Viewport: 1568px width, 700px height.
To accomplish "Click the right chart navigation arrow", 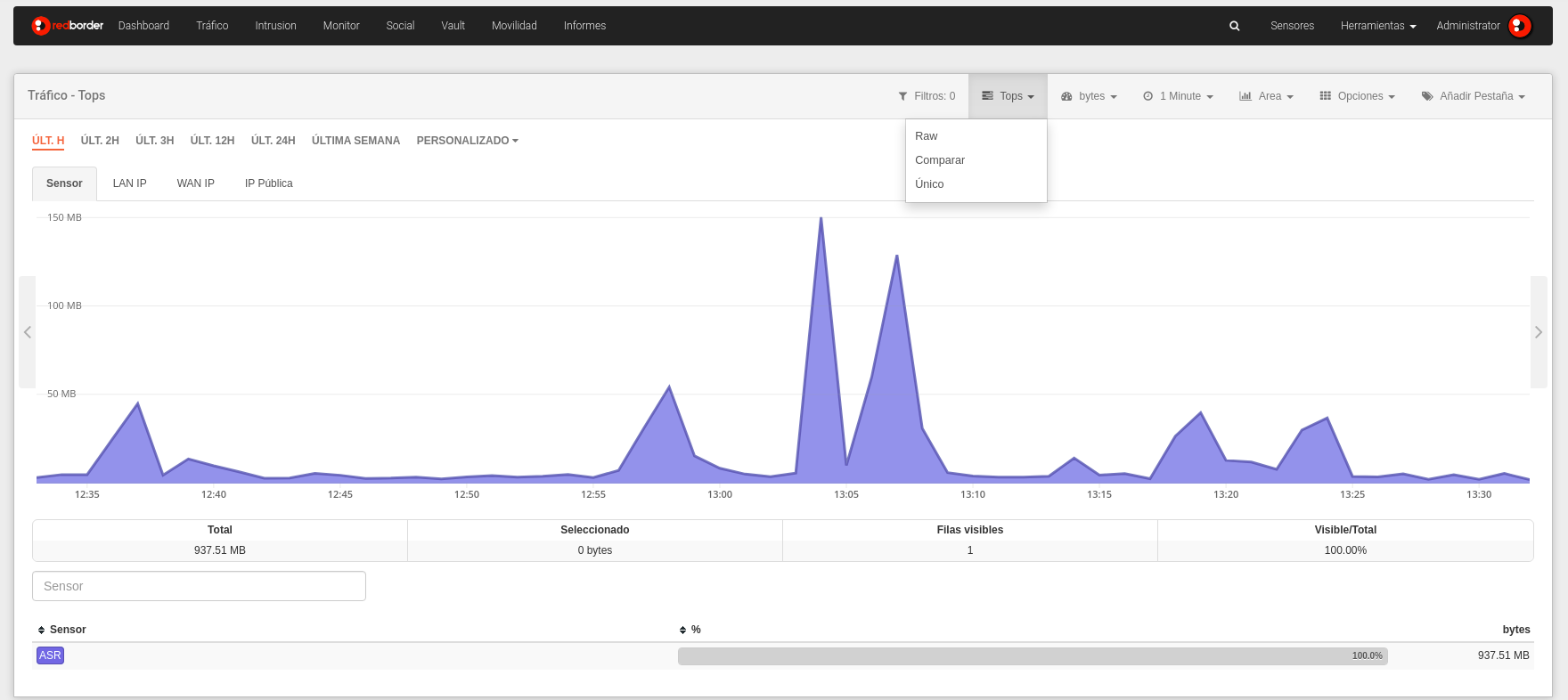I will coord(1539,332).
